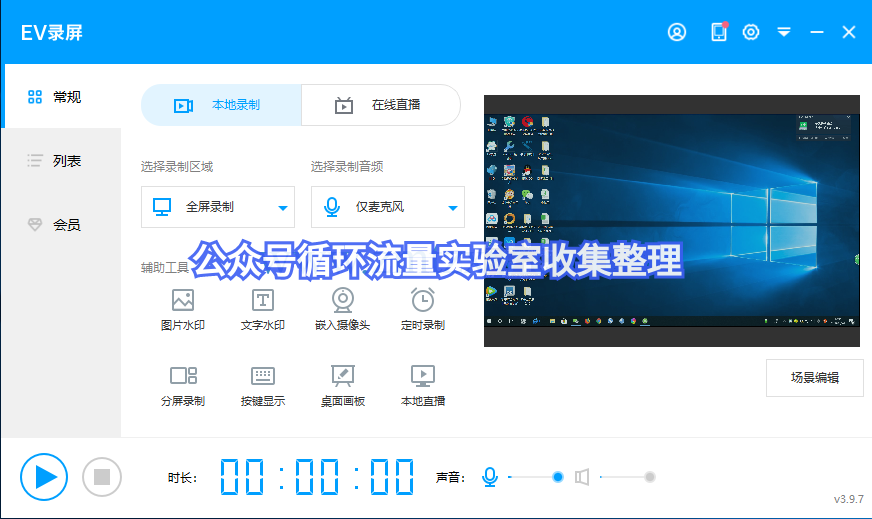Image resolution: width=872 pixels, height=519 pixels.
Task: Open the 文字水印 tool
Action: [262, 310]
